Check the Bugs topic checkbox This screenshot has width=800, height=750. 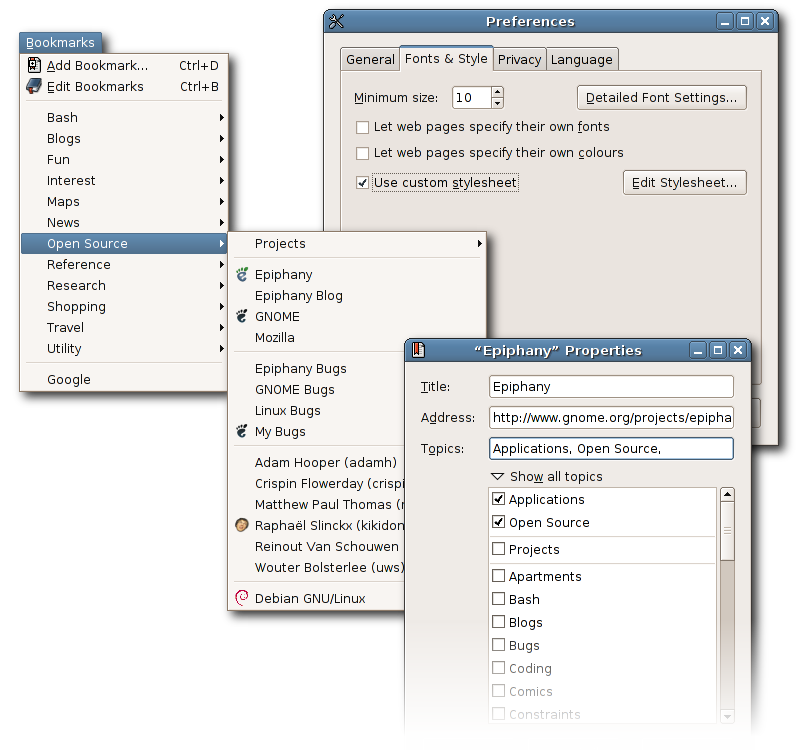(x=498, y=645)
